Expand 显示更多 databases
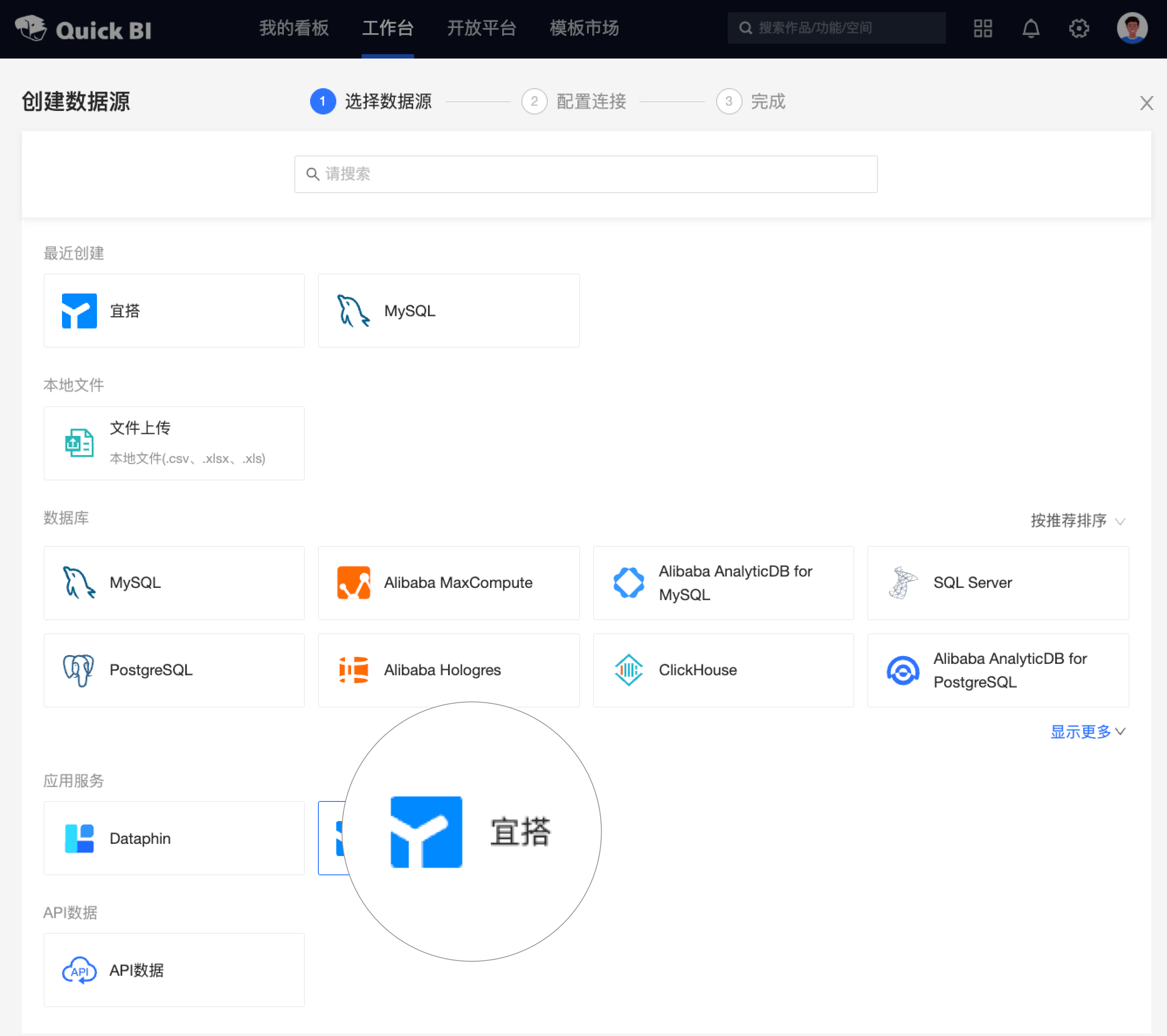 click(1088, 732)
